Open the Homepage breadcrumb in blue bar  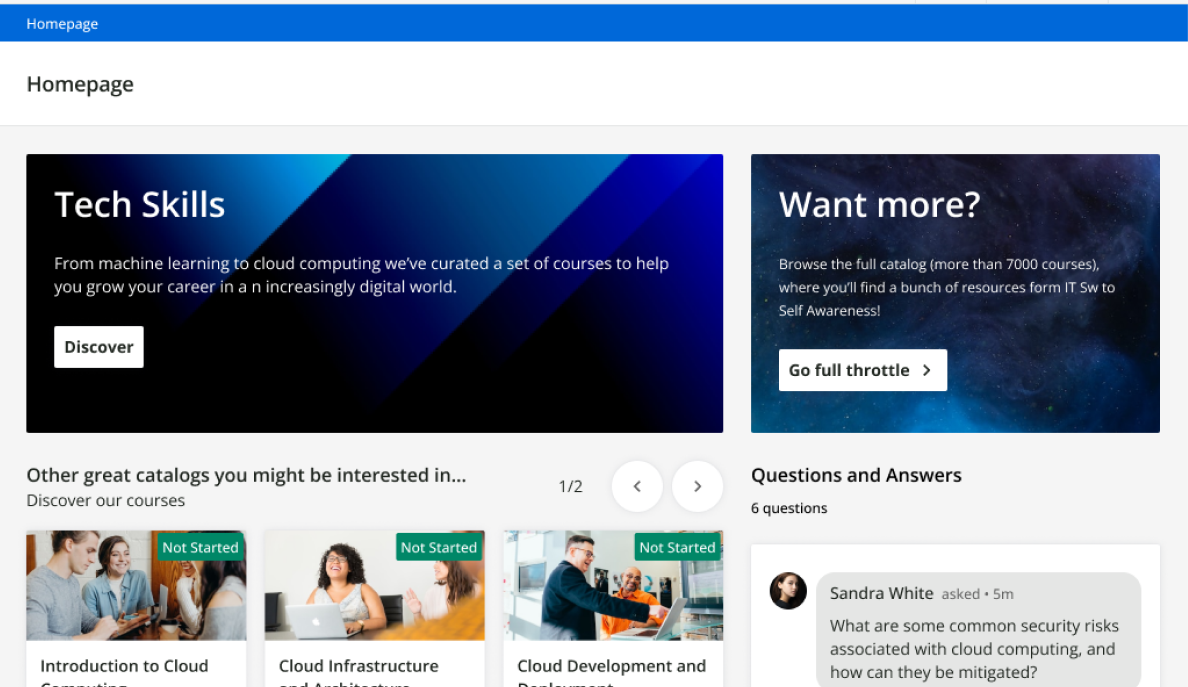pyautogui.click(x=62, y=24)
